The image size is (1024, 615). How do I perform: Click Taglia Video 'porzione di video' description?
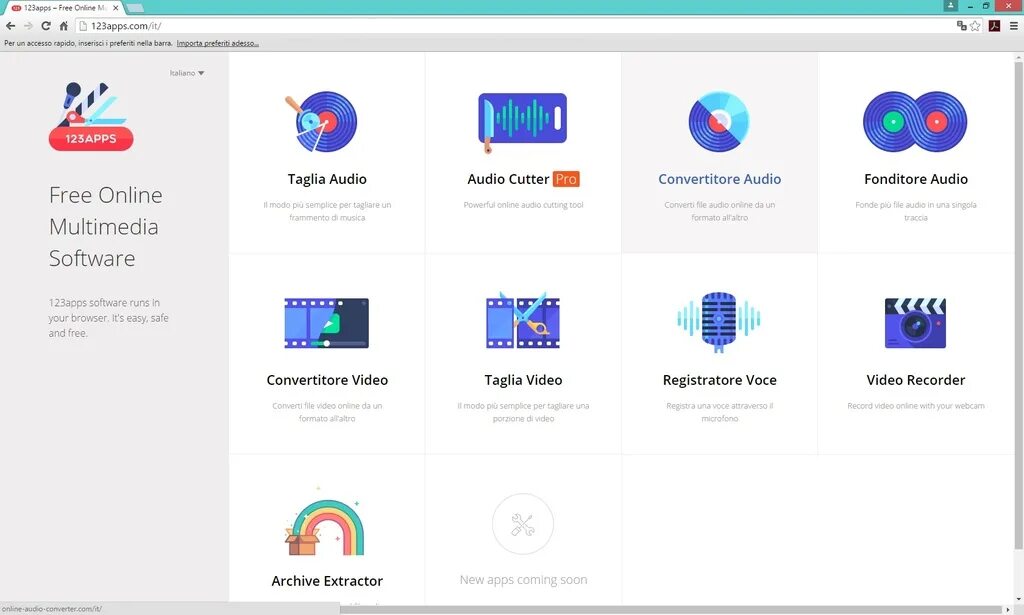(x=523, y=412)
